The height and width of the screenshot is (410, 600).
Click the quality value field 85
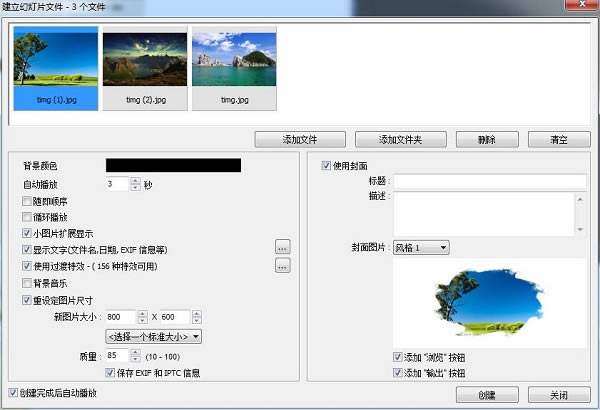point(117,356)
